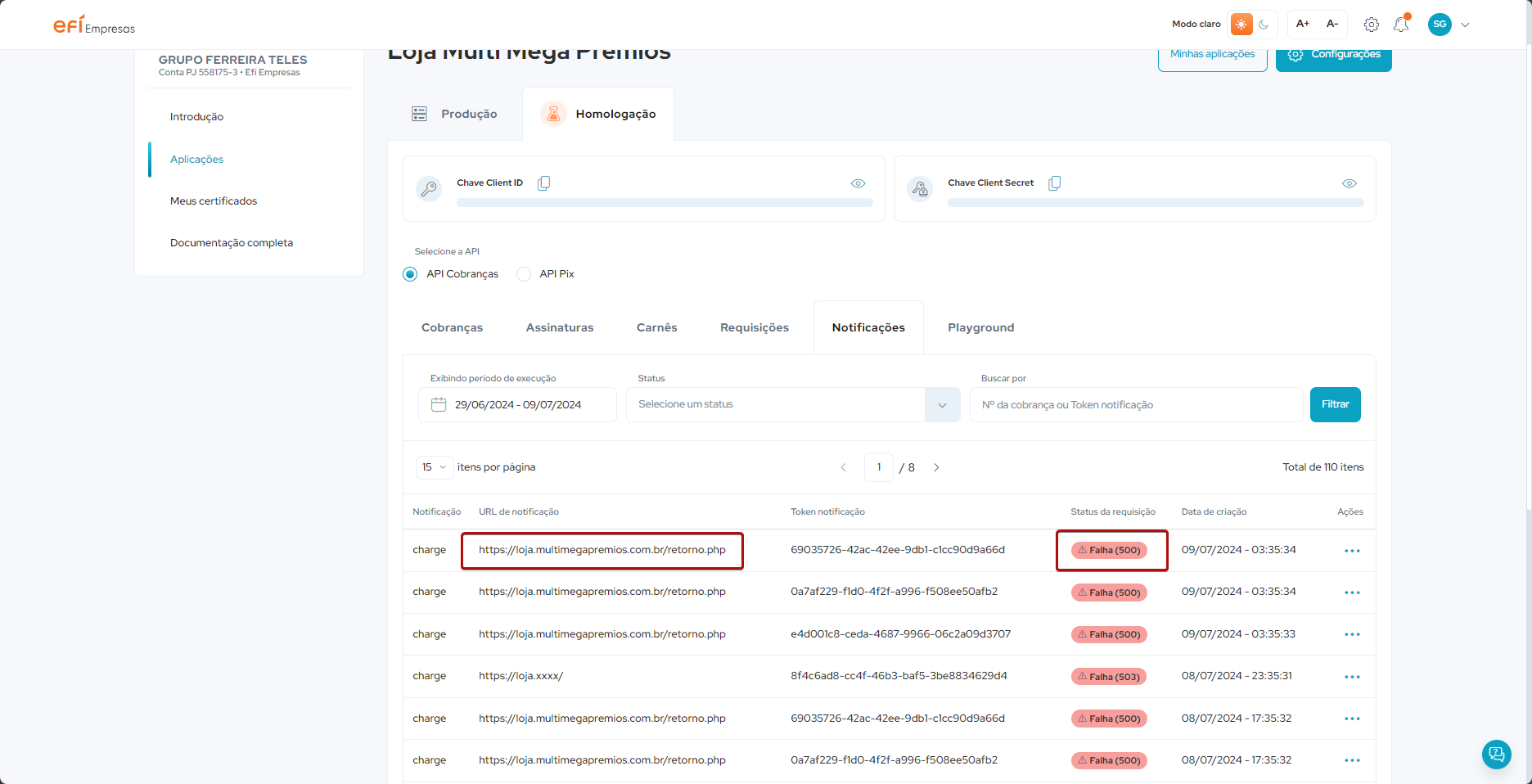The image size is (1532, 784).
Task: Click the Falha (503) status badge
Action: [x=1109, y=677]
